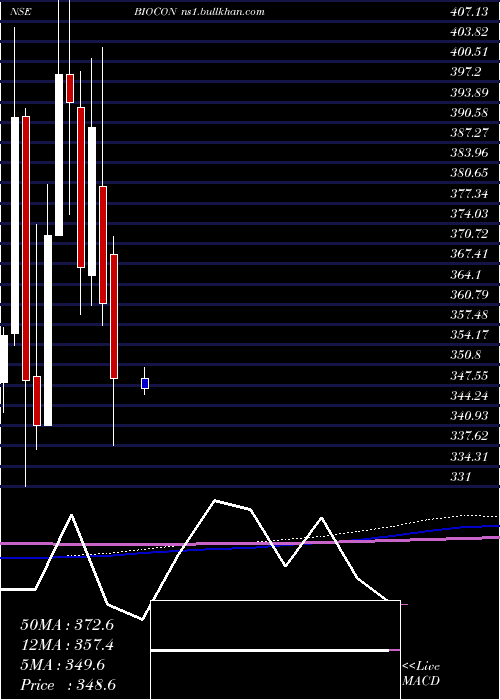Click the 50MA : 372.6 readout
The height and width of the screenshot is (700, 500).
click(67, 625)
